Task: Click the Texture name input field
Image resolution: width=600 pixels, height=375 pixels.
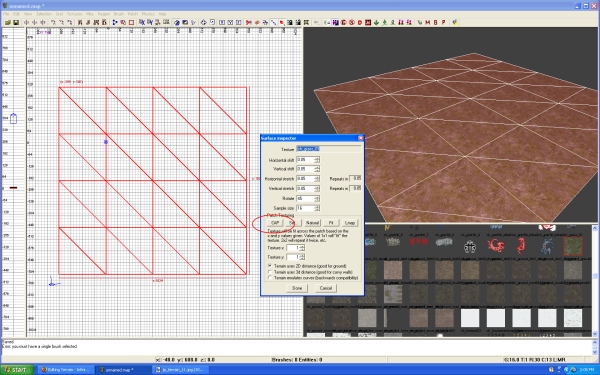Action: click(x=329, y=149)
